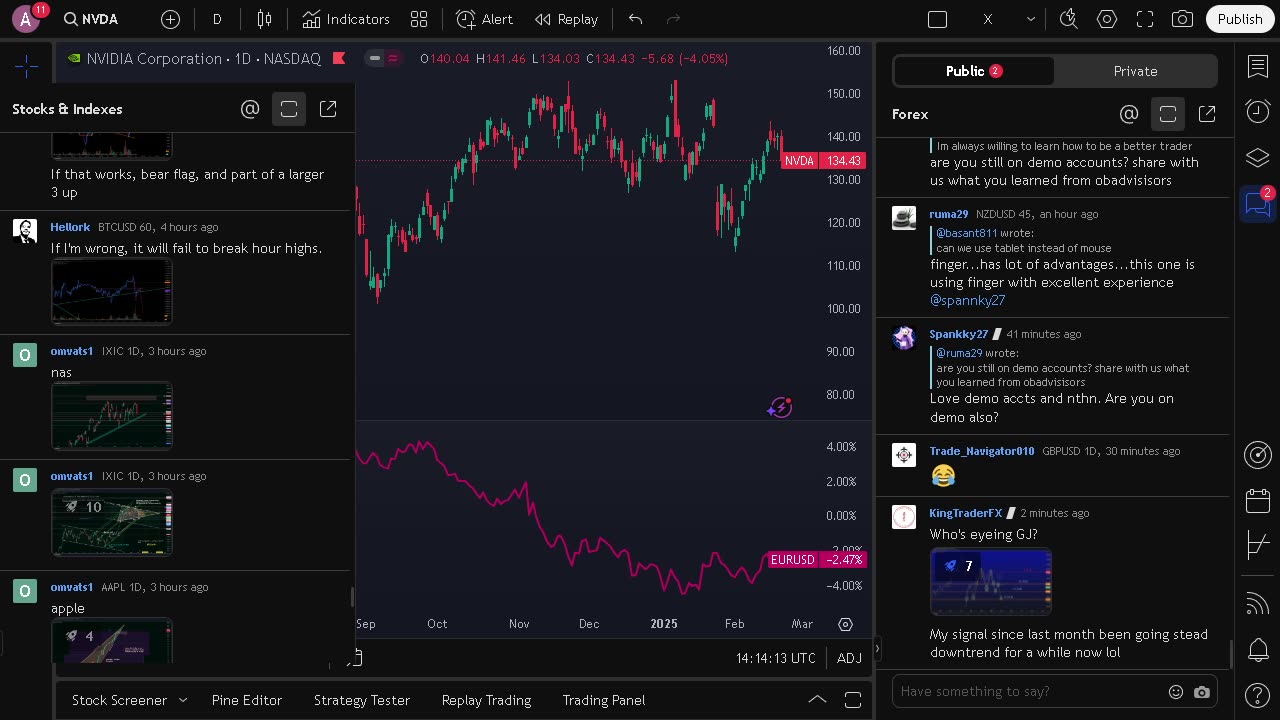Click in the 'Have something to say?' field
The image size is (1280, 720).
(x=1030, y=691)
